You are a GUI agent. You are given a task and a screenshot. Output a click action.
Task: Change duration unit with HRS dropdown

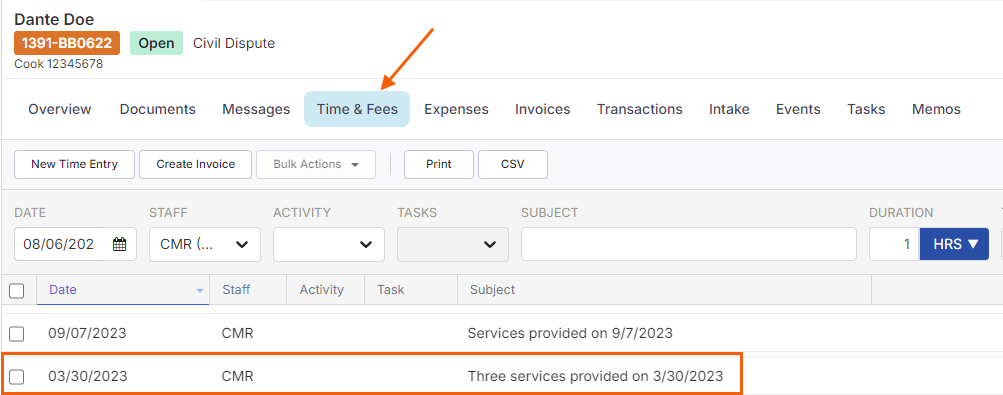(954, 244)
